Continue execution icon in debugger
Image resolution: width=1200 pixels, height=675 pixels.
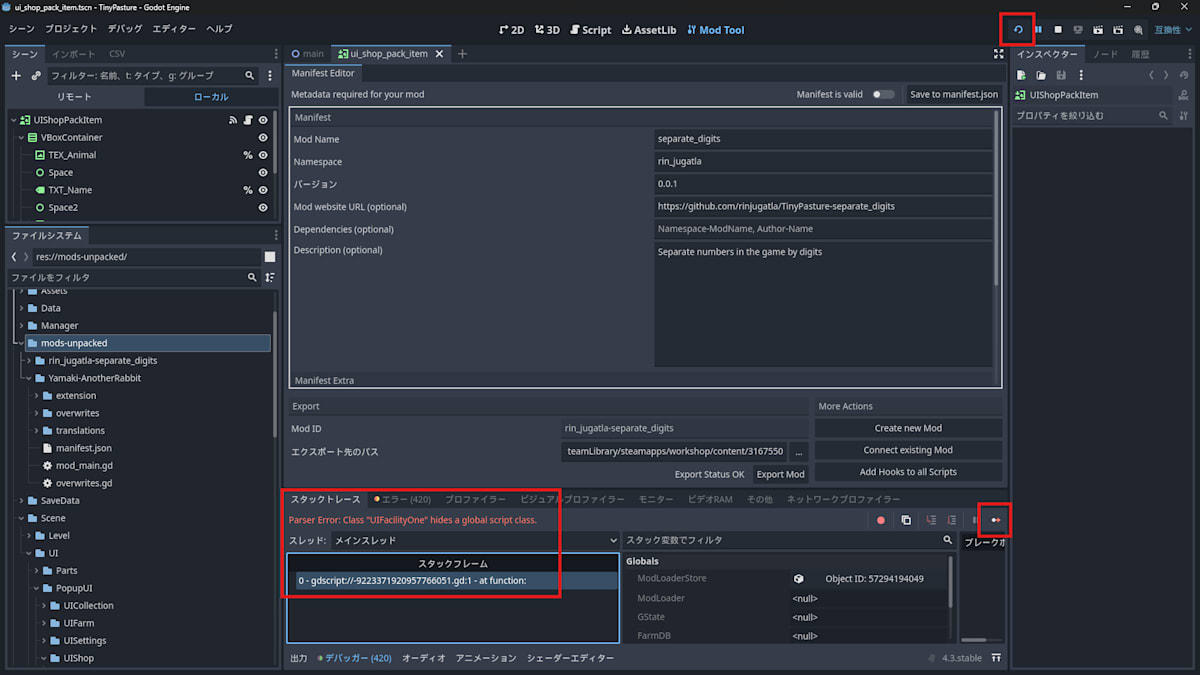(995, 520)
